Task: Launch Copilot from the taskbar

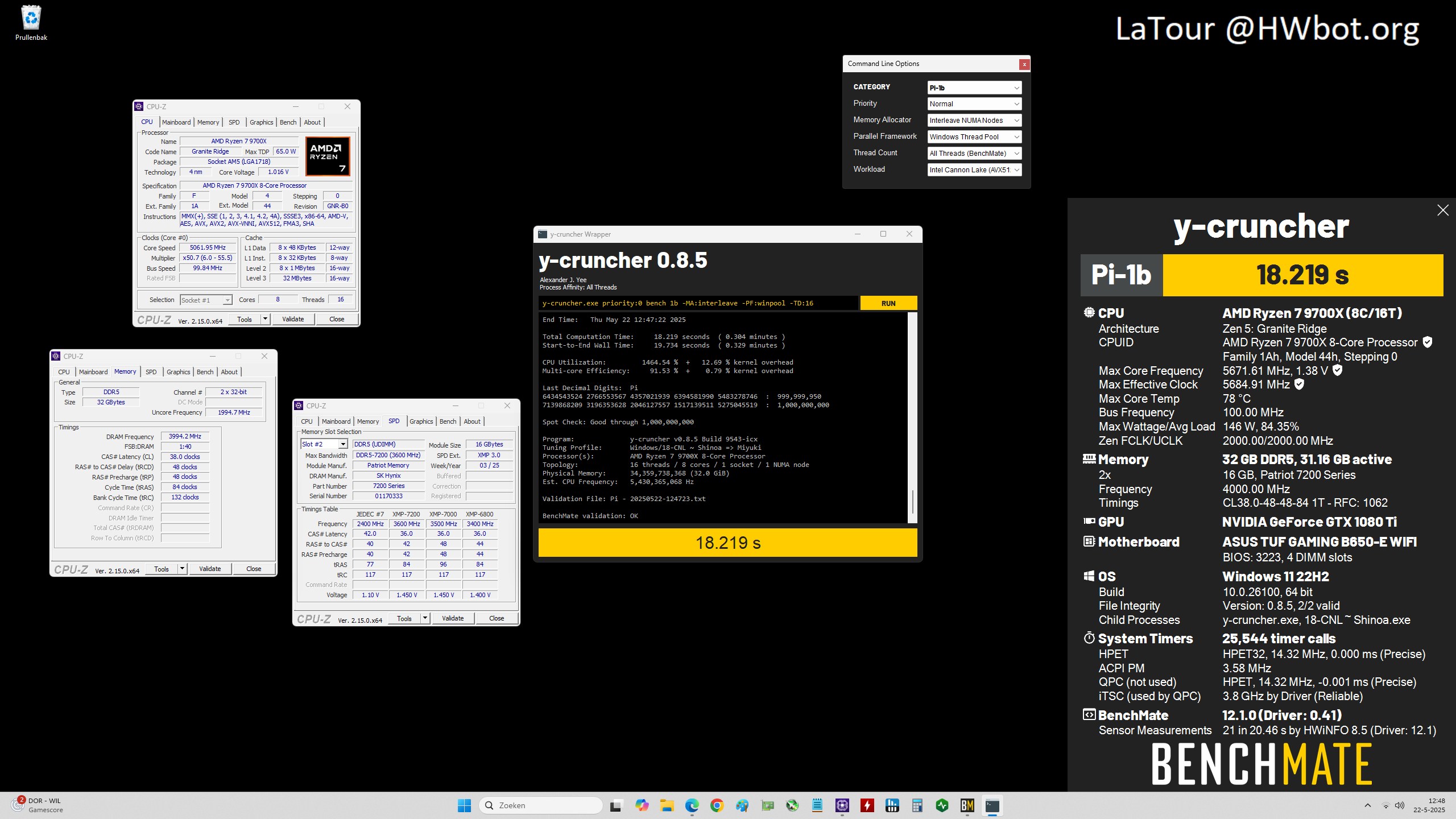Action: (x=642, y=805)
